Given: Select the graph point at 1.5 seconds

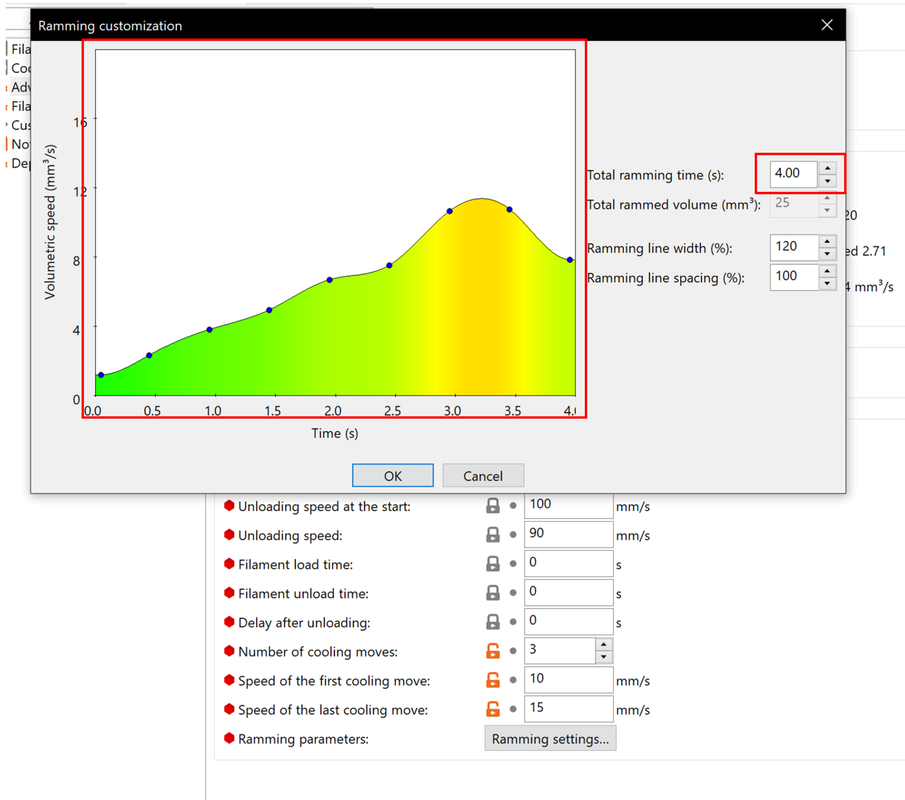Looking at the screenshot, I should (x=270, y=311).
